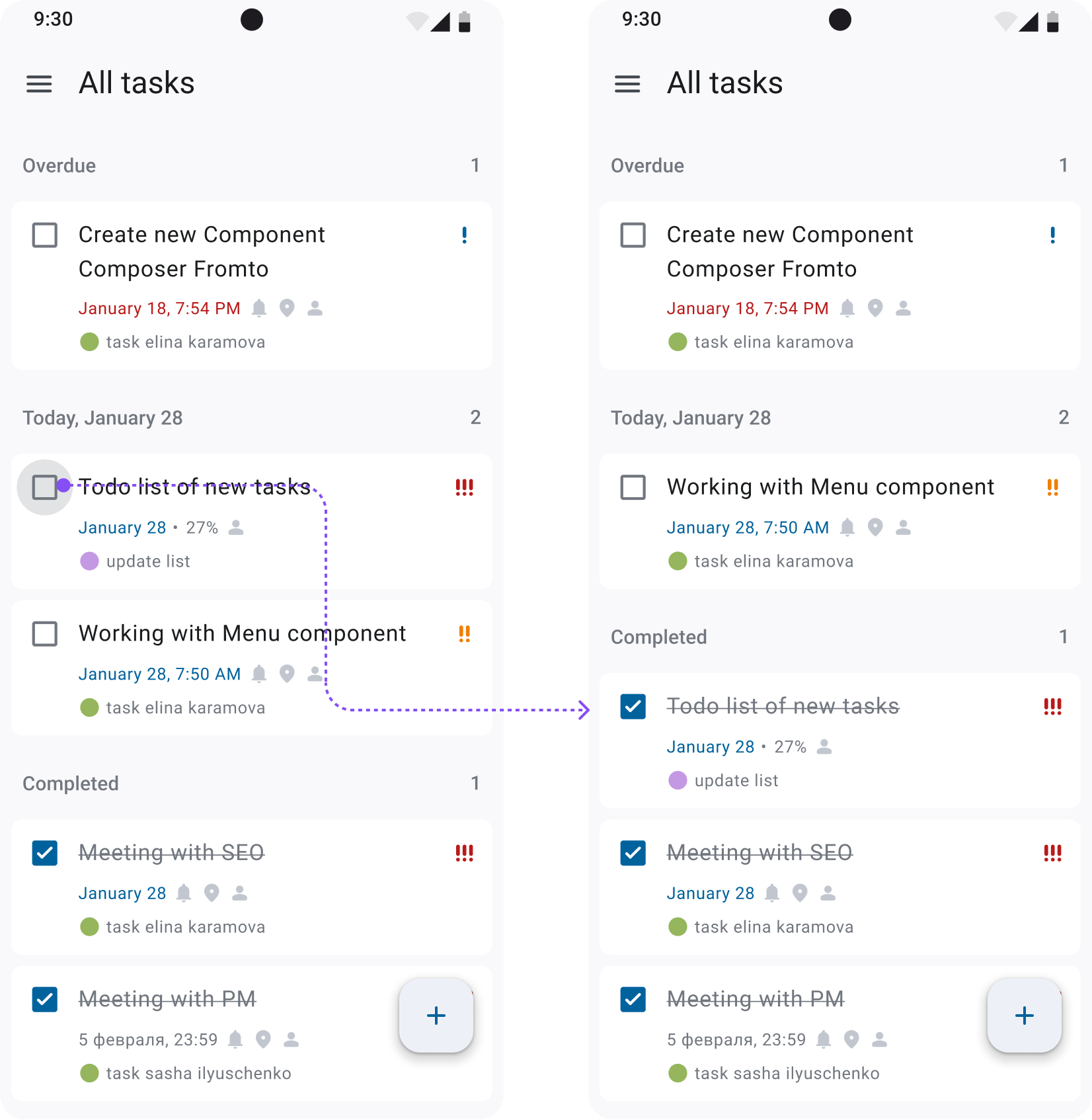Click bell reminder icon of overdue task, left phone

pyautogui.click(x=259, y=308)
